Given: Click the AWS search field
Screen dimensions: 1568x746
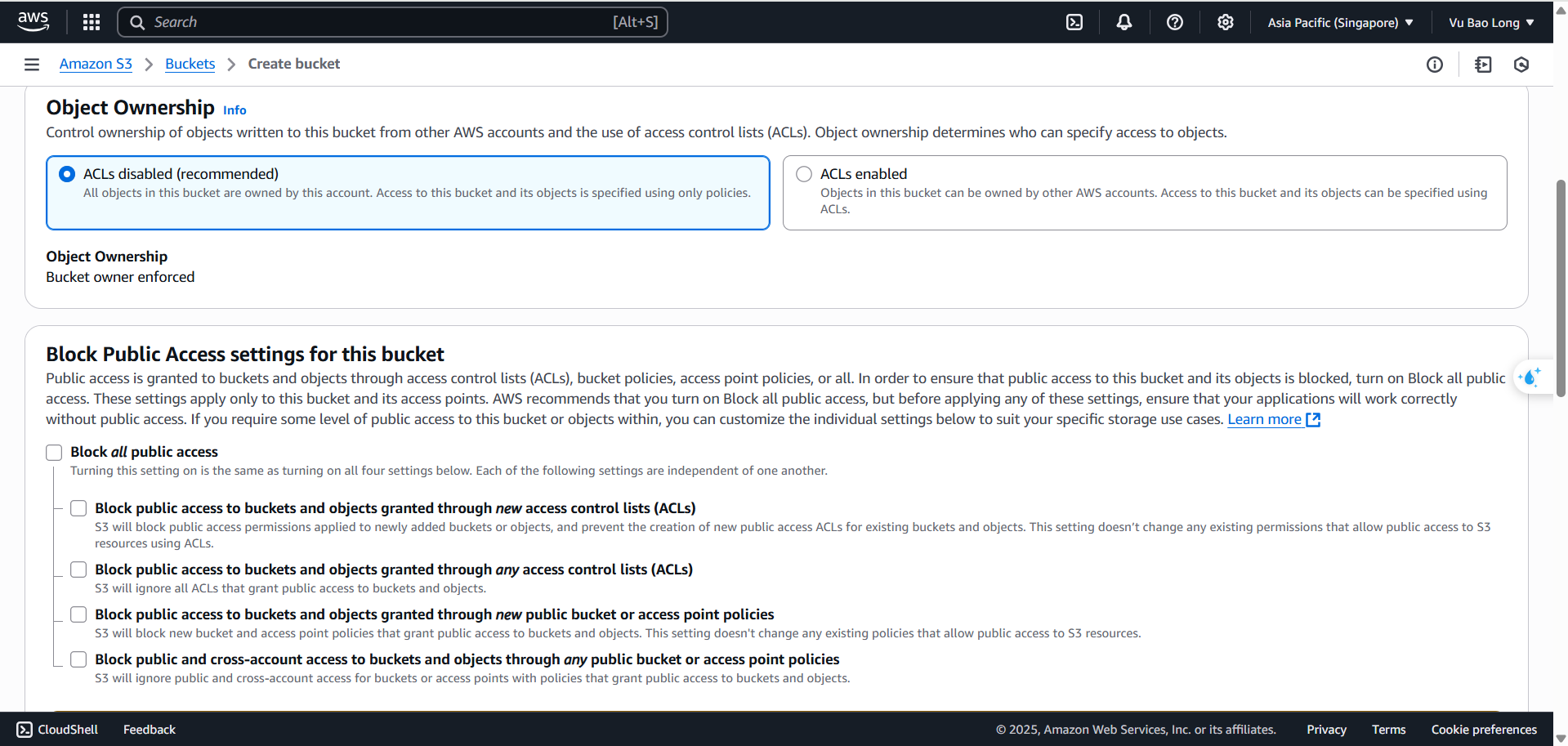Looking at the screenshot, I should coord(392,22).
